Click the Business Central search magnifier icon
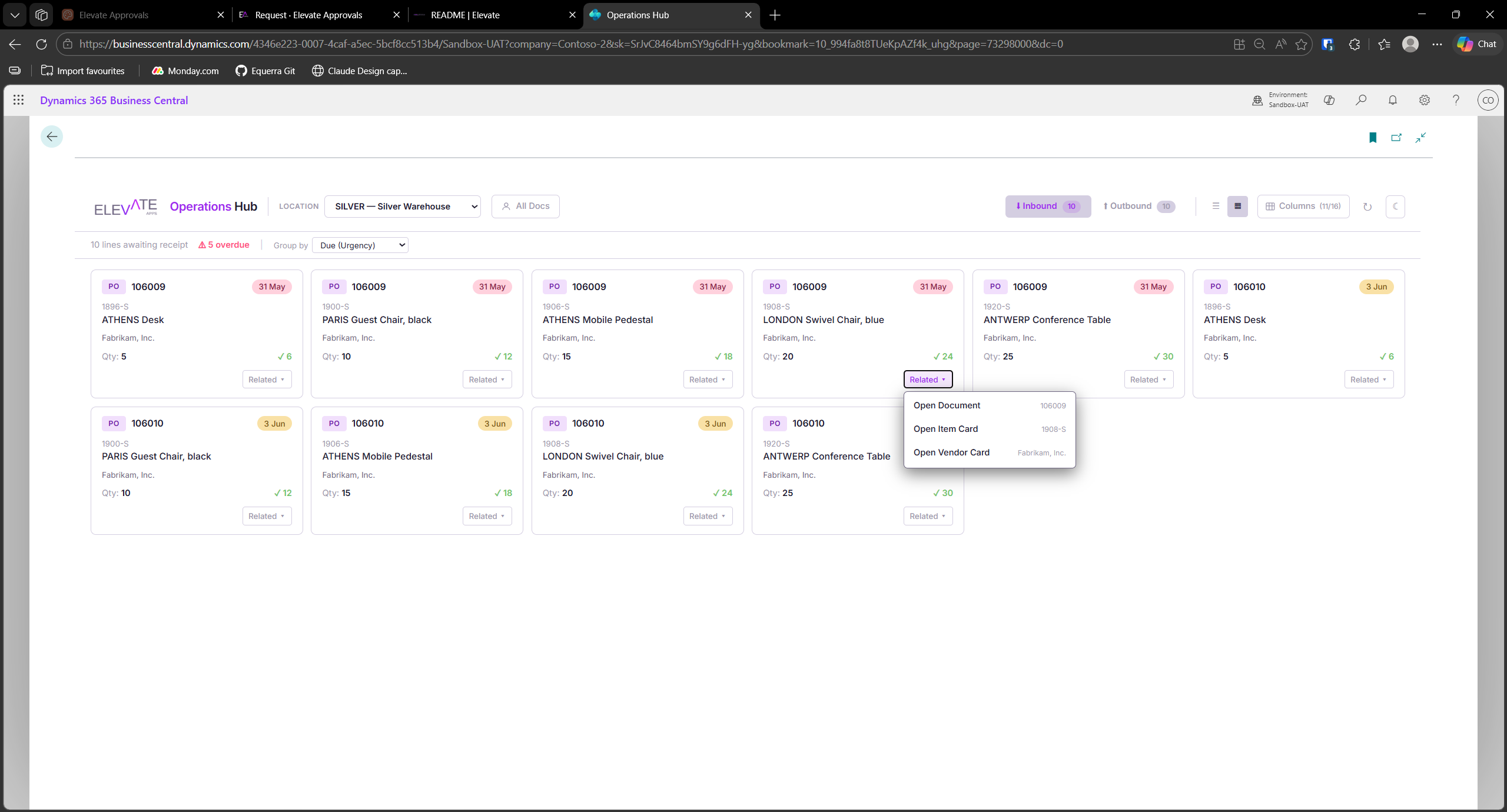Image resolution: width=1507 pixels, height=812 pixels. coord(1361,100)
